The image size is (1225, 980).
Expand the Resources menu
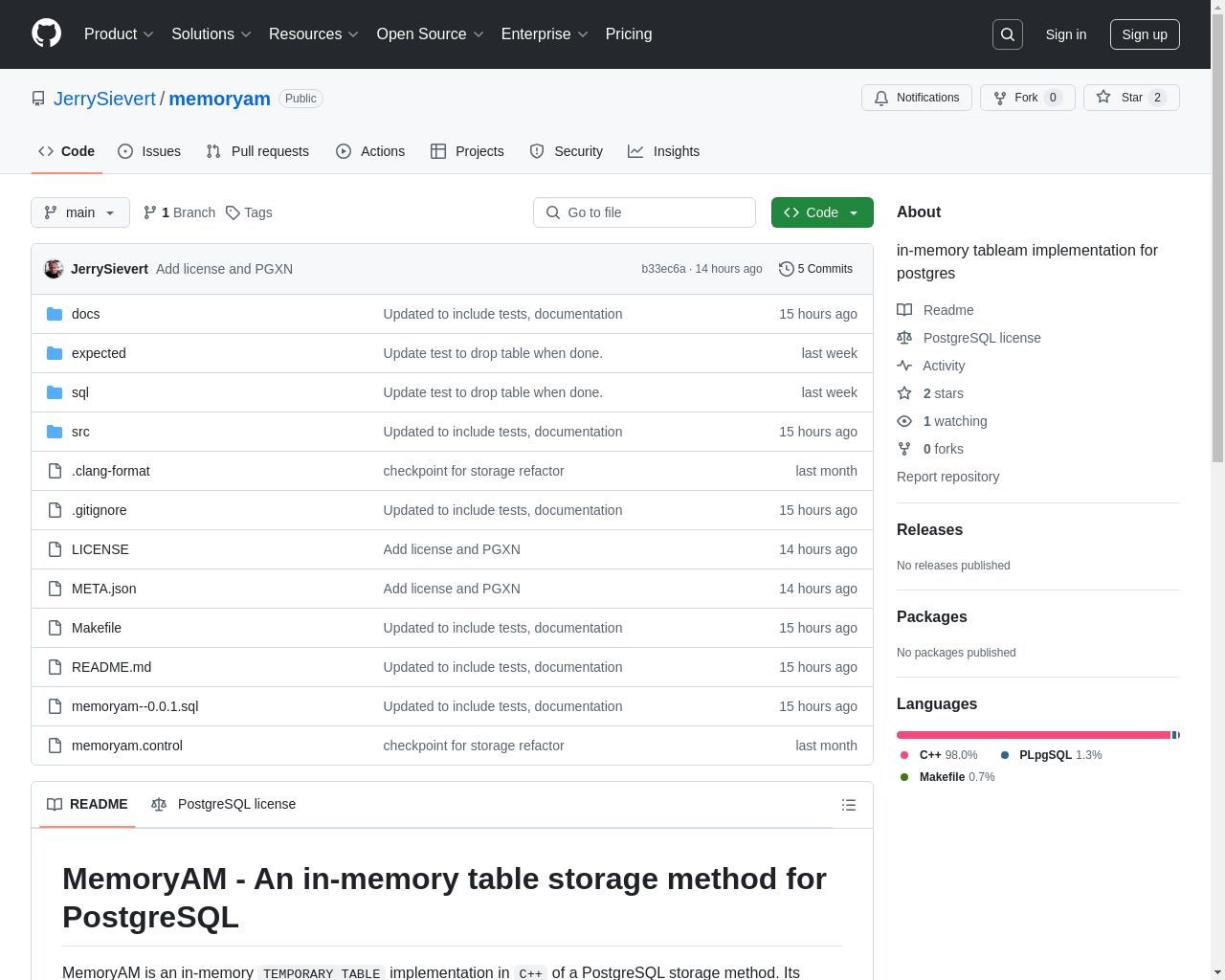coord(314,34)
